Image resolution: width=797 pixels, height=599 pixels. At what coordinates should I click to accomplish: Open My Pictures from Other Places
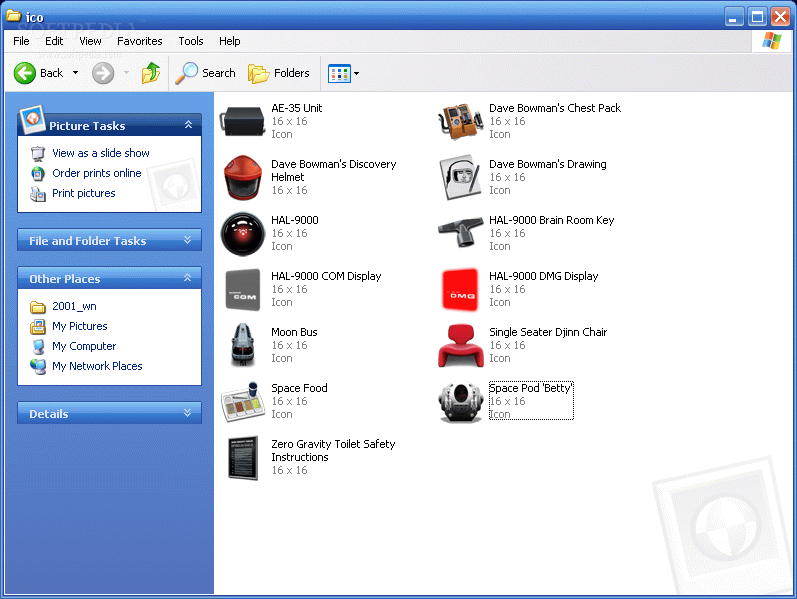tap(80, 326)
